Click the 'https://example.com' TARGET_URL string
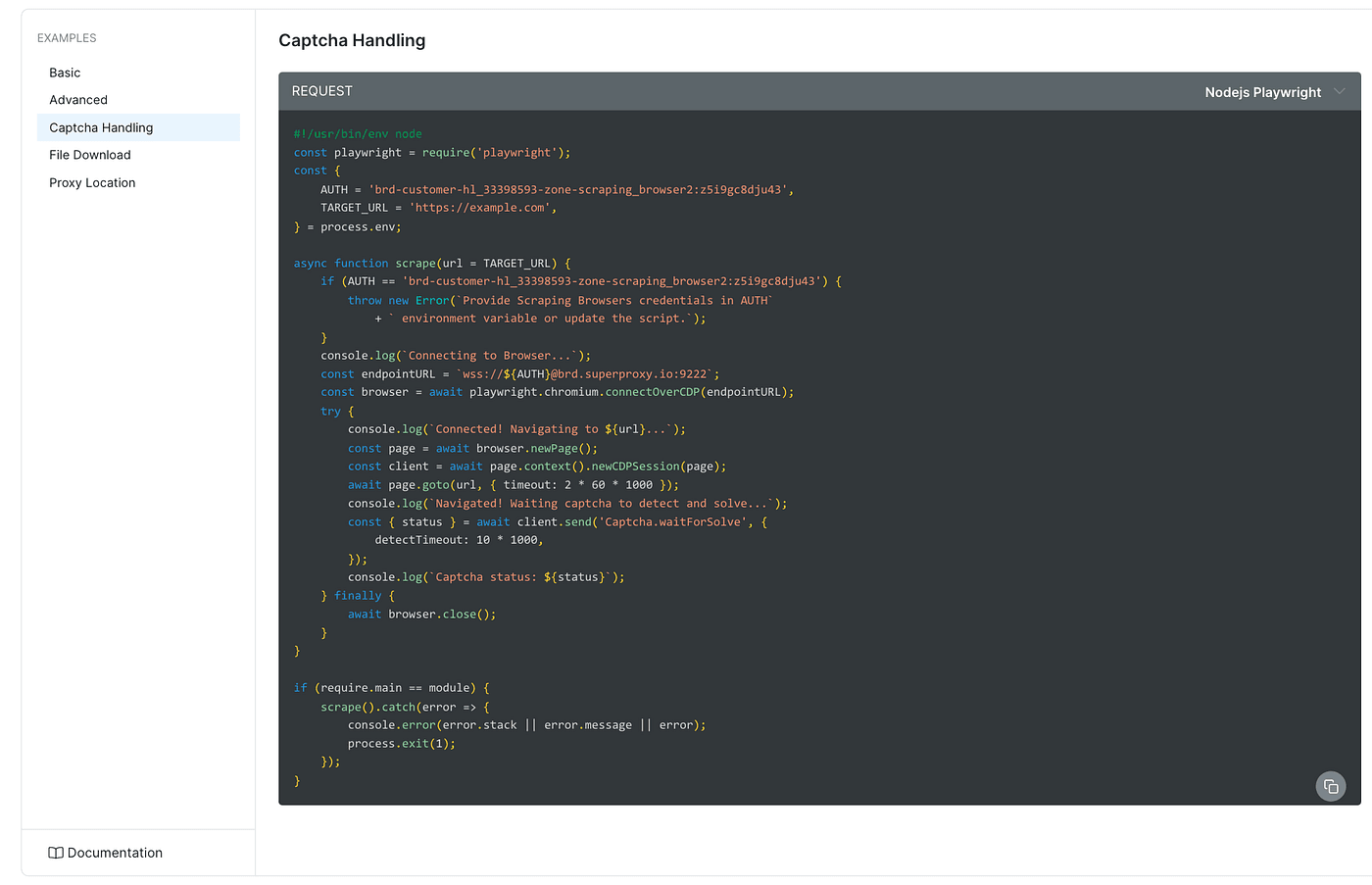 click(482, 208)
